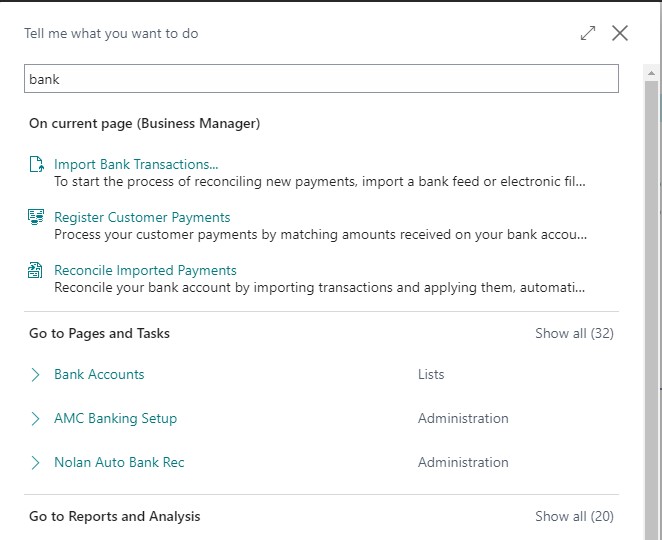Click the Lists category label for Bank Accounts
662x540 pixels.
(431, 375)
